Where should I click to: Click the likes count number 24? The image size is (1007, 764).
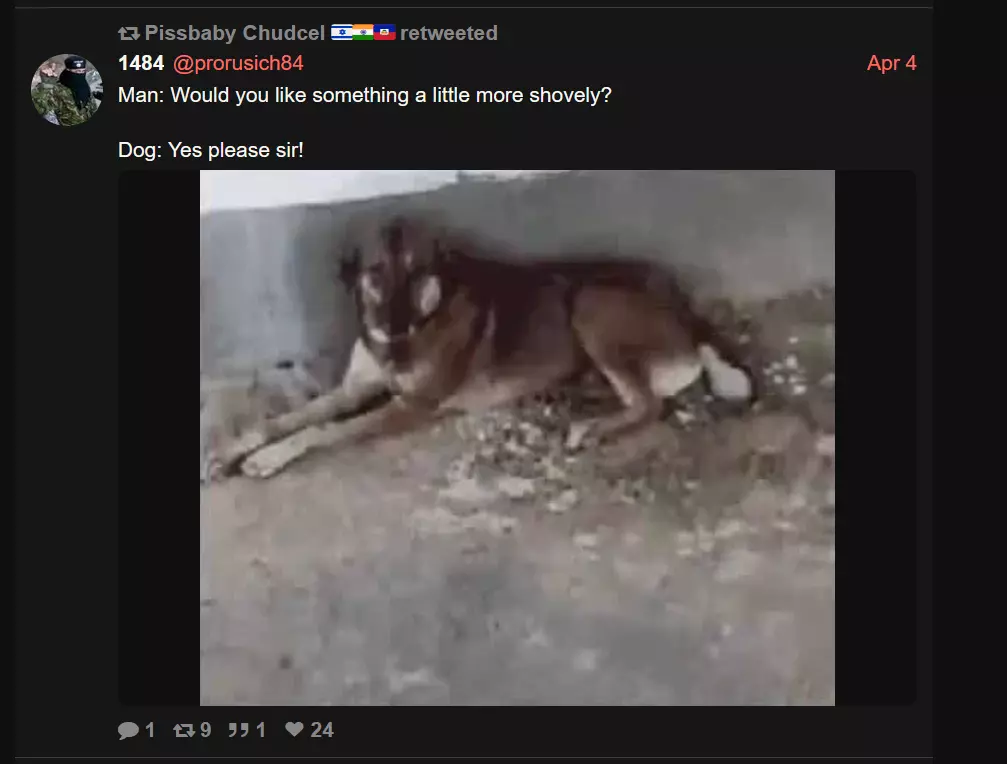point(322,730)
